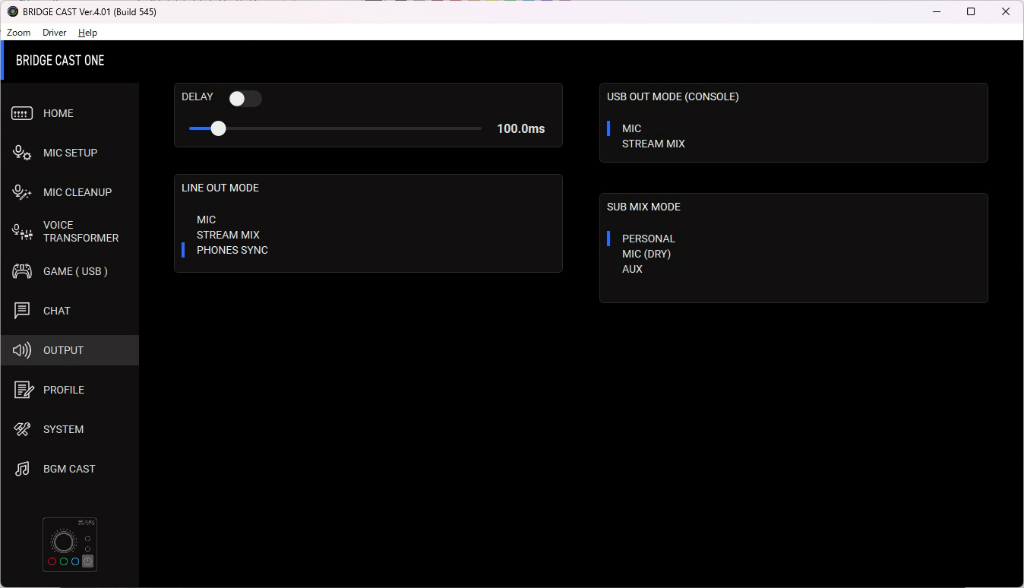This screenshot has width=1024, height=588.
Task: Open the Help menu
Action: tap(88, 33)
